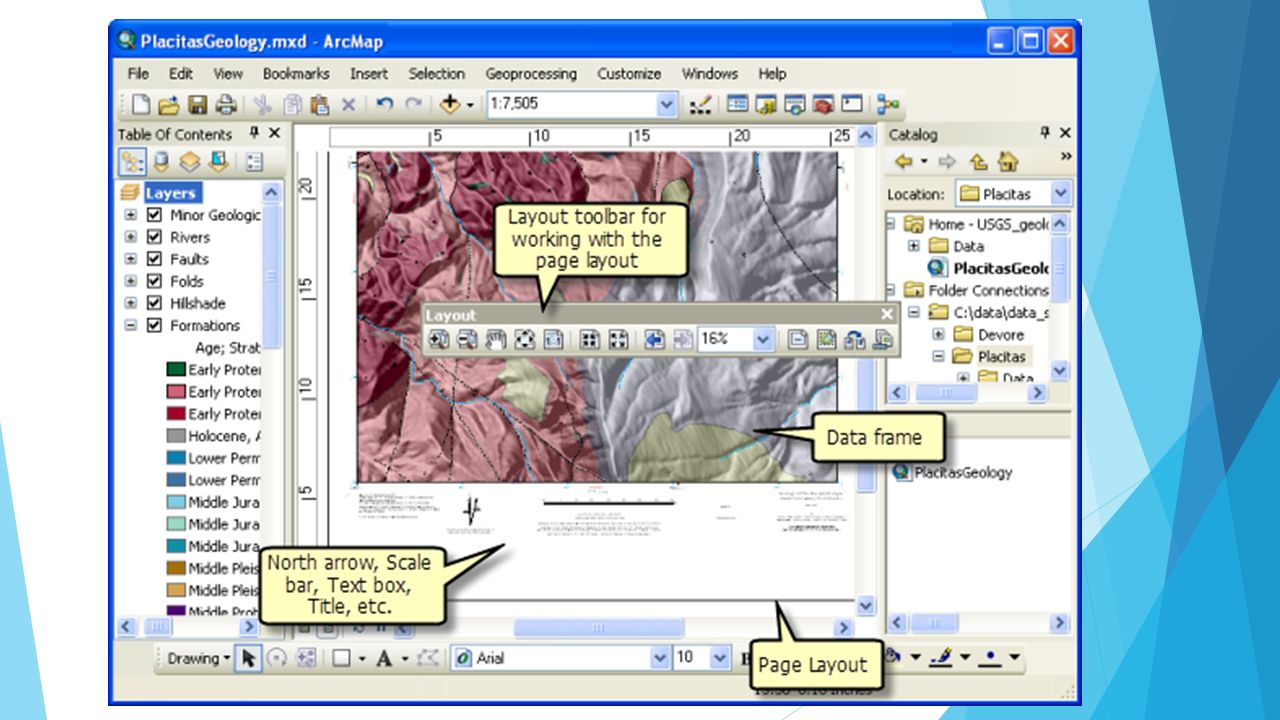Open the Catalog Location Placitas dropdown
The height and width of the screenshot is (720, 1280).
[1060, 194]
